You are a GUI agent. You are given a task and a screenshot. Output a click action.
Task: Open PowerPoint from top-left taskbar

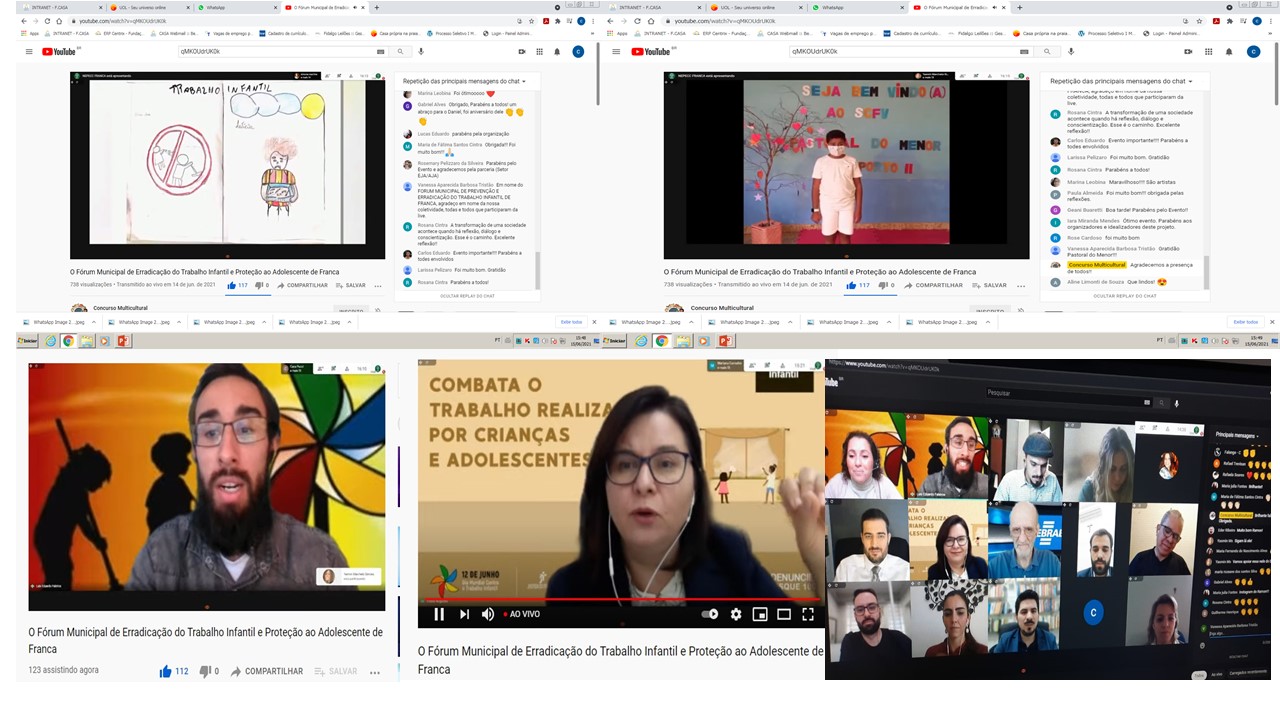[123, 341]
